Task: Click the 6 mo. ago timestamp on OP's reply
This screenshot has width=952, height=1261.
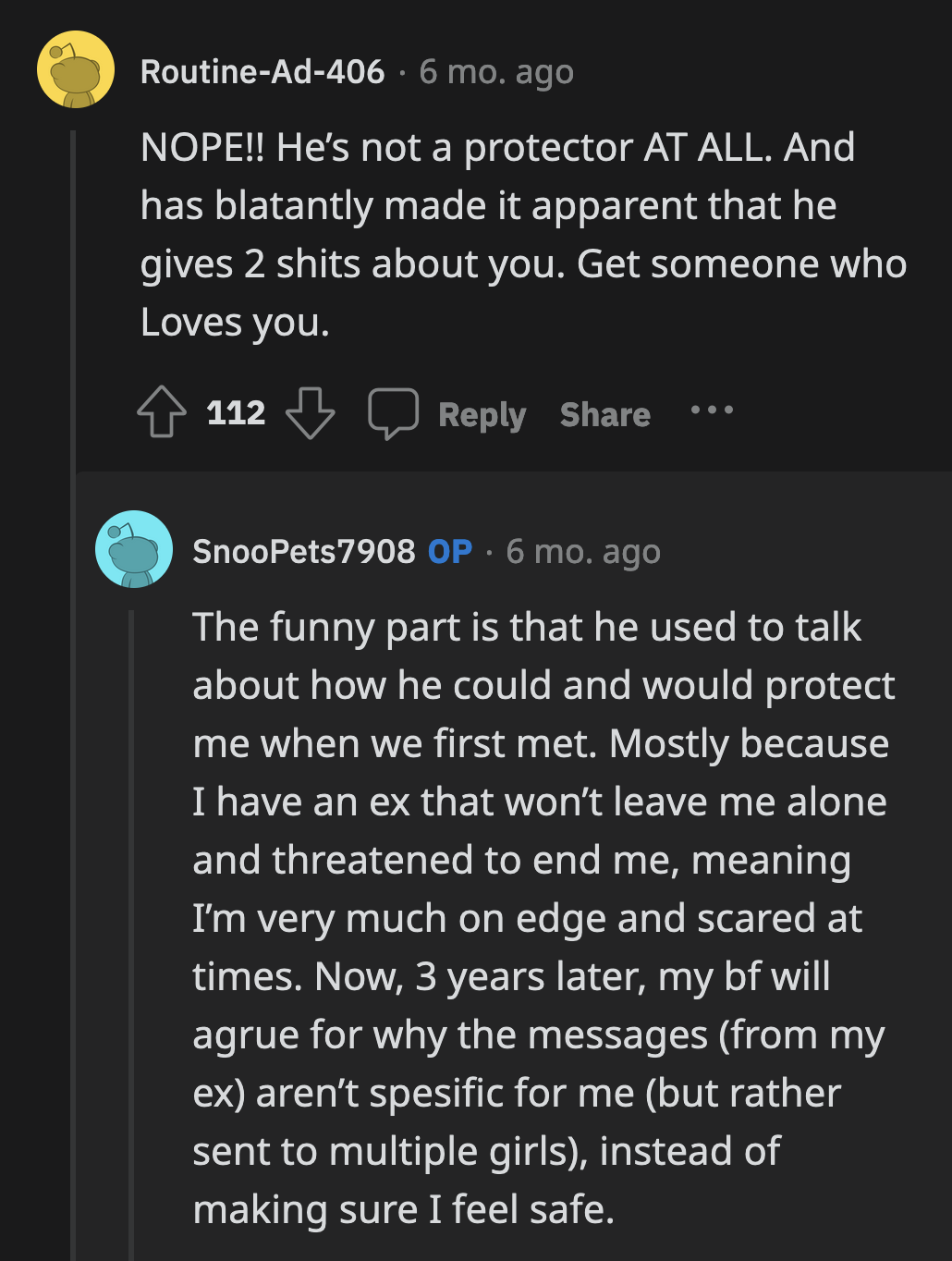Action: click(x=582, y=551)
